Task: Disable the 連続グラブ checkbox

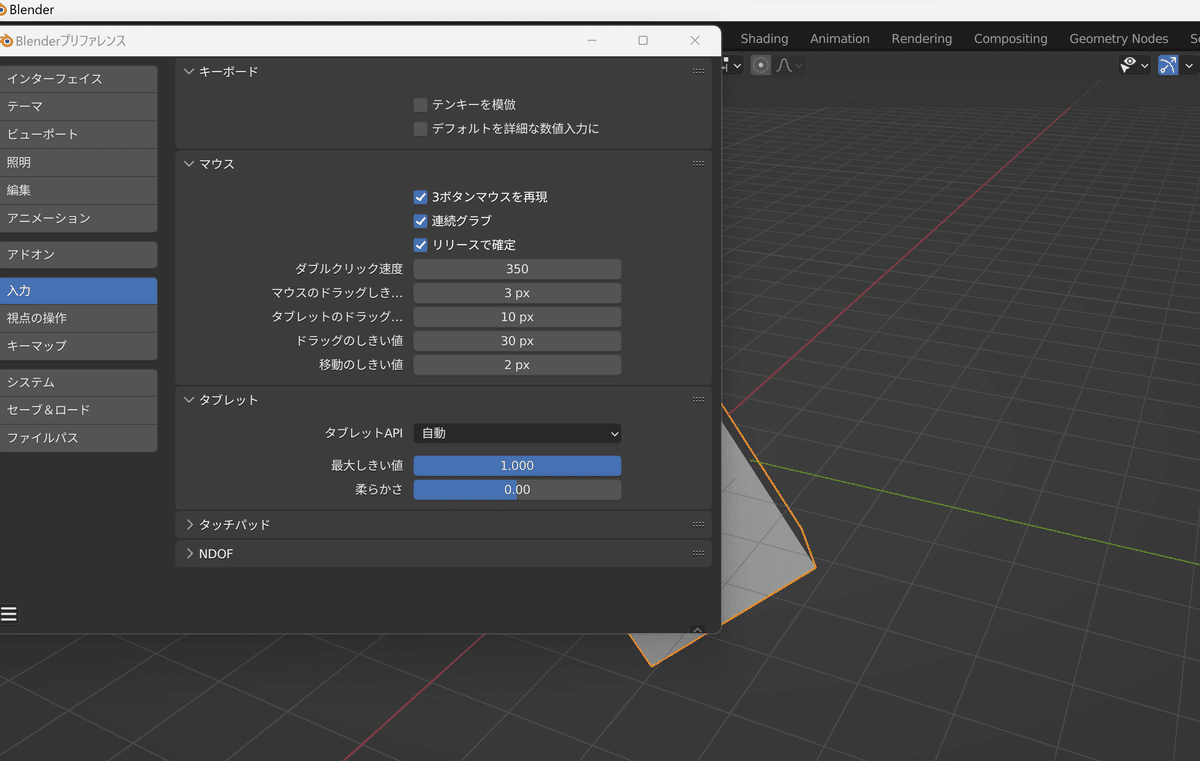Action: (x=421, y=221)
